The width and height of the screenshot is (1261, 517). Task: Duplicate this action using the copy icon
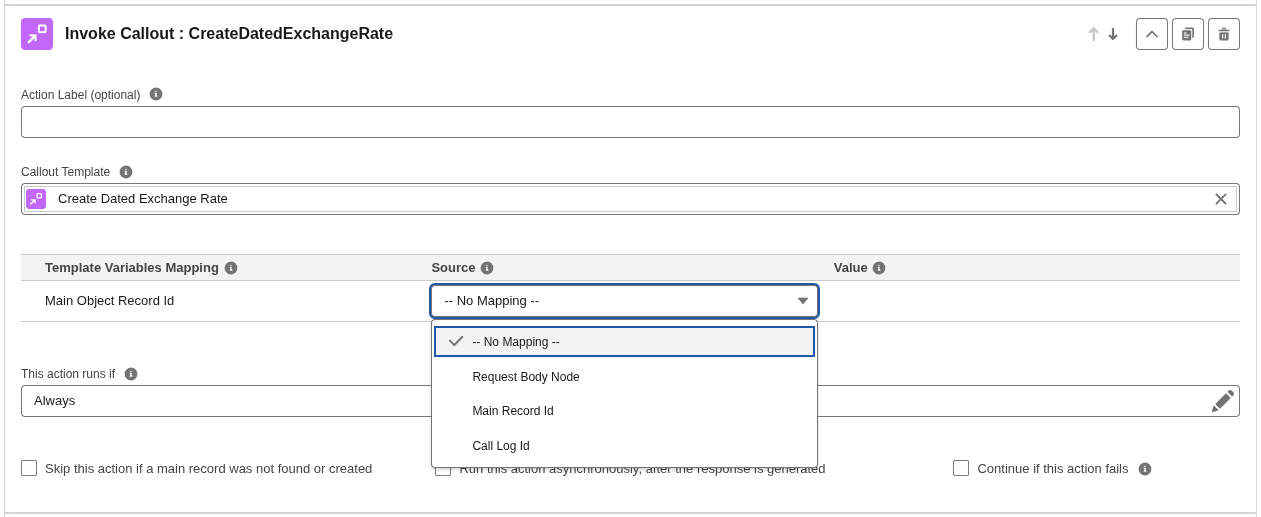(1188, 34)
